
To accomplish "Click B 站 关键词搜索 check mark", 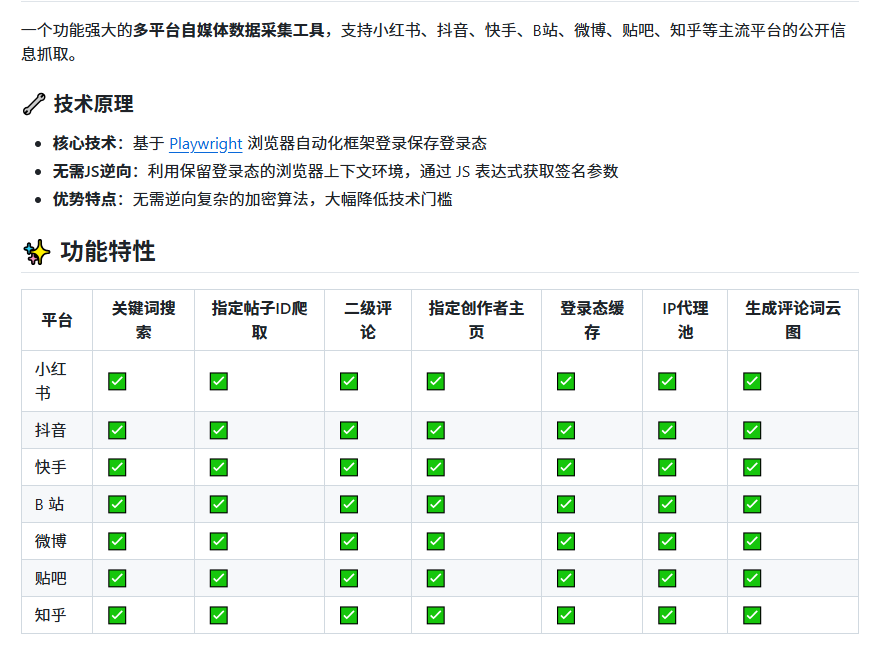I will click(117, 504).
